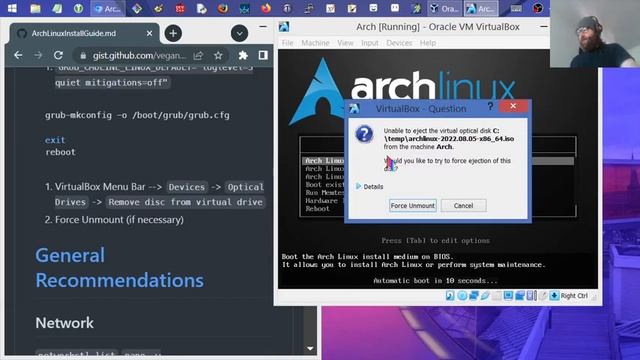Open the tab search dropdown in Chrome

click(239, 33)
